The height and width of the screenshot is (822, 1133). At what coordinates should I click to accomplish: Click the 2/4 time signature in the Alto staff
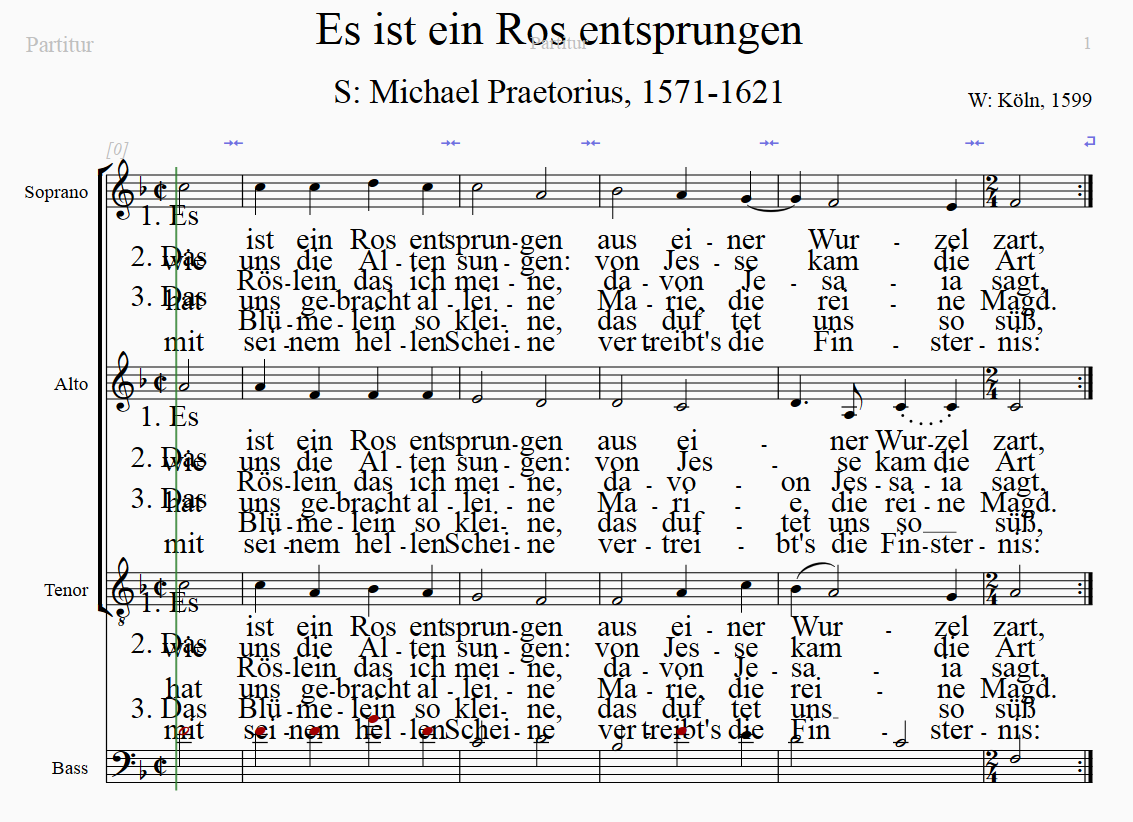click(992, 383)
